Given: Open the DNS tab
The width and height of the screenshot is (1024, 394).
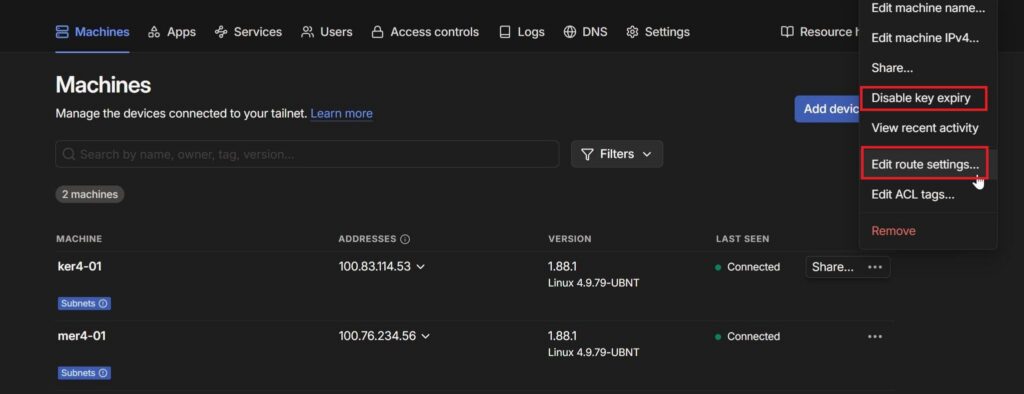Looking at the screenshot, I should [585, 32].
